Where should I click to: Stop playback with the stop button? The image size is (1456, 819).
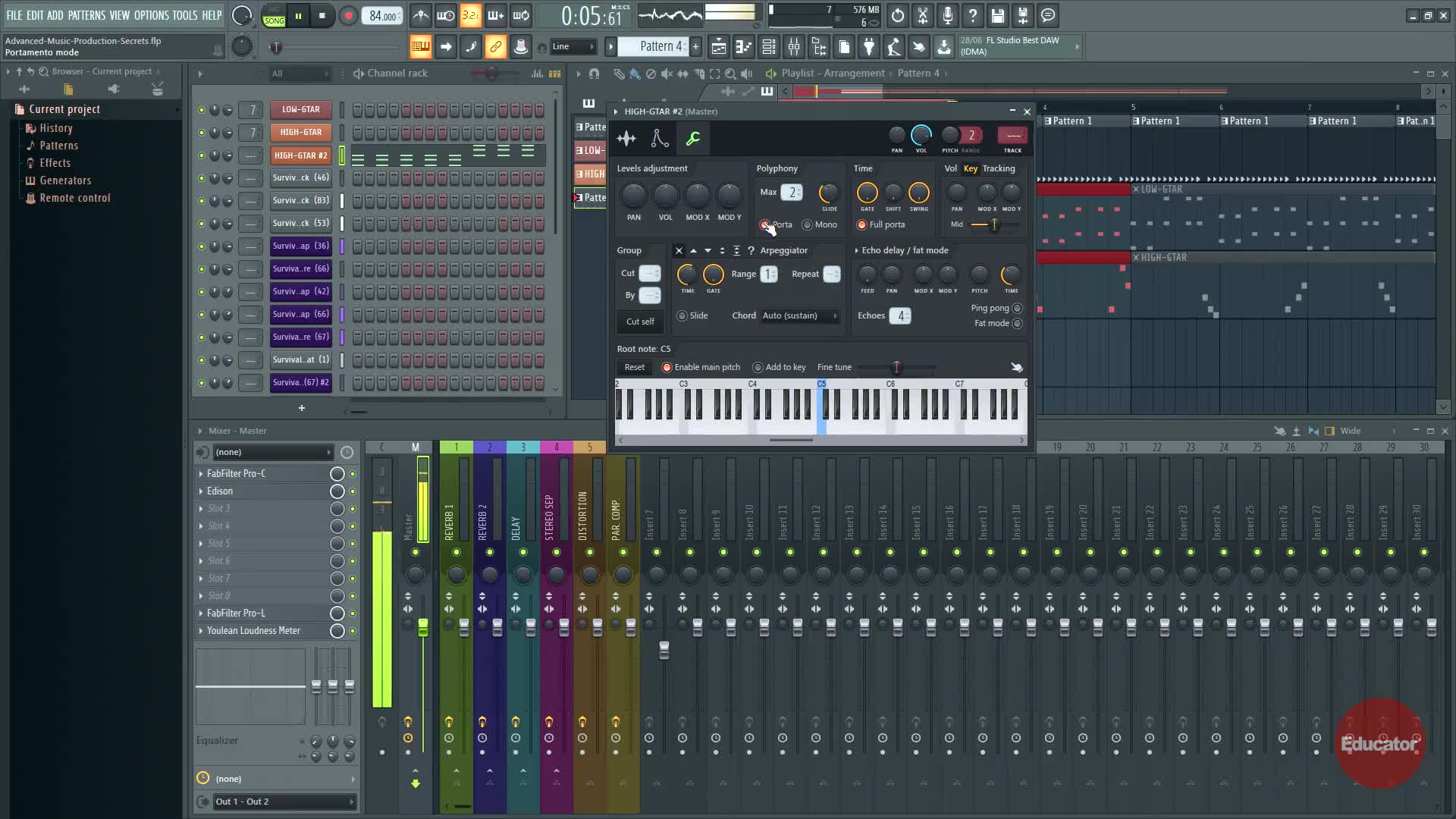pyautogui.click(x=322, y=16)
